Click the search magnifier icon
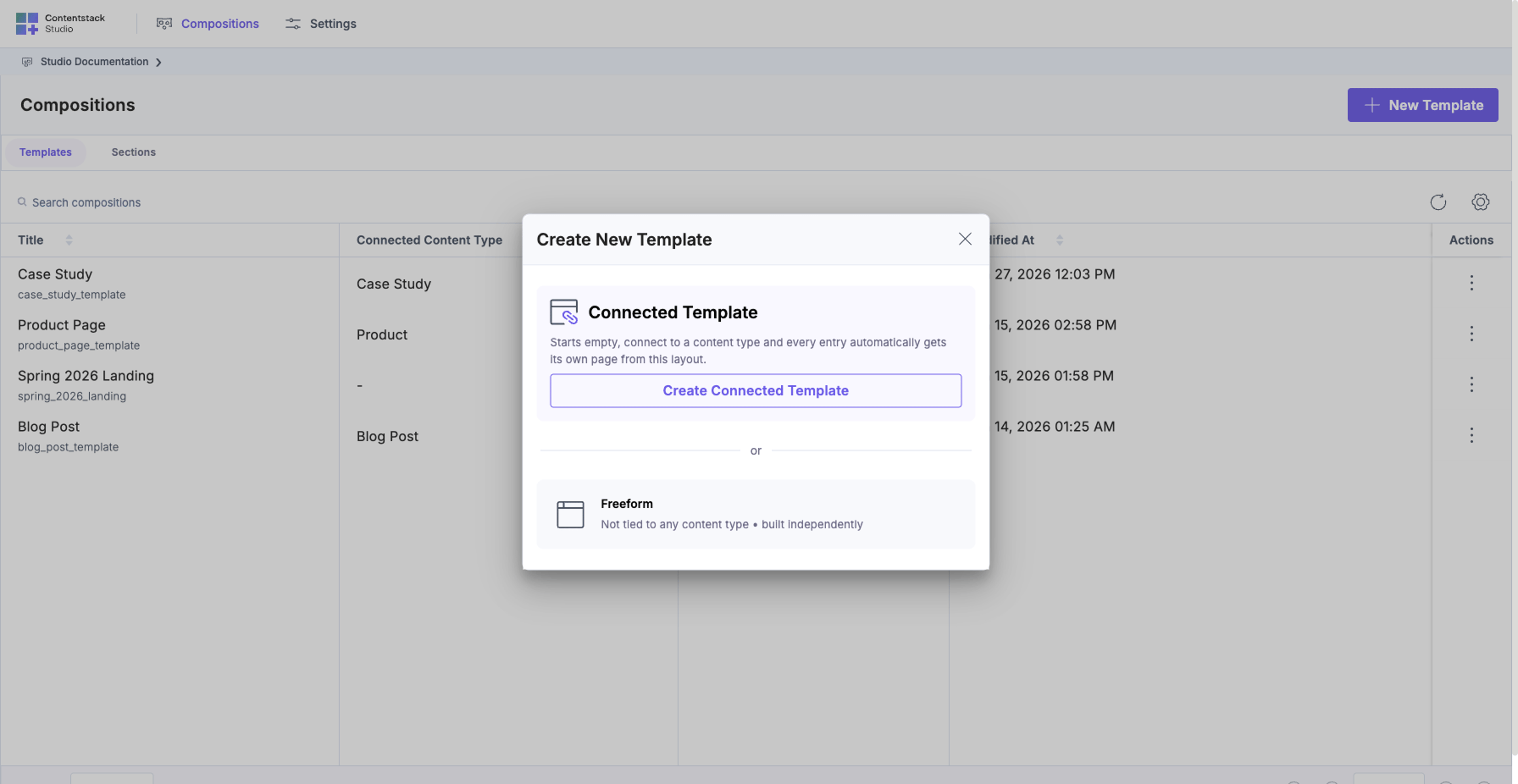Viewport: 1518px width, 784px height. [x=22, y=202]
